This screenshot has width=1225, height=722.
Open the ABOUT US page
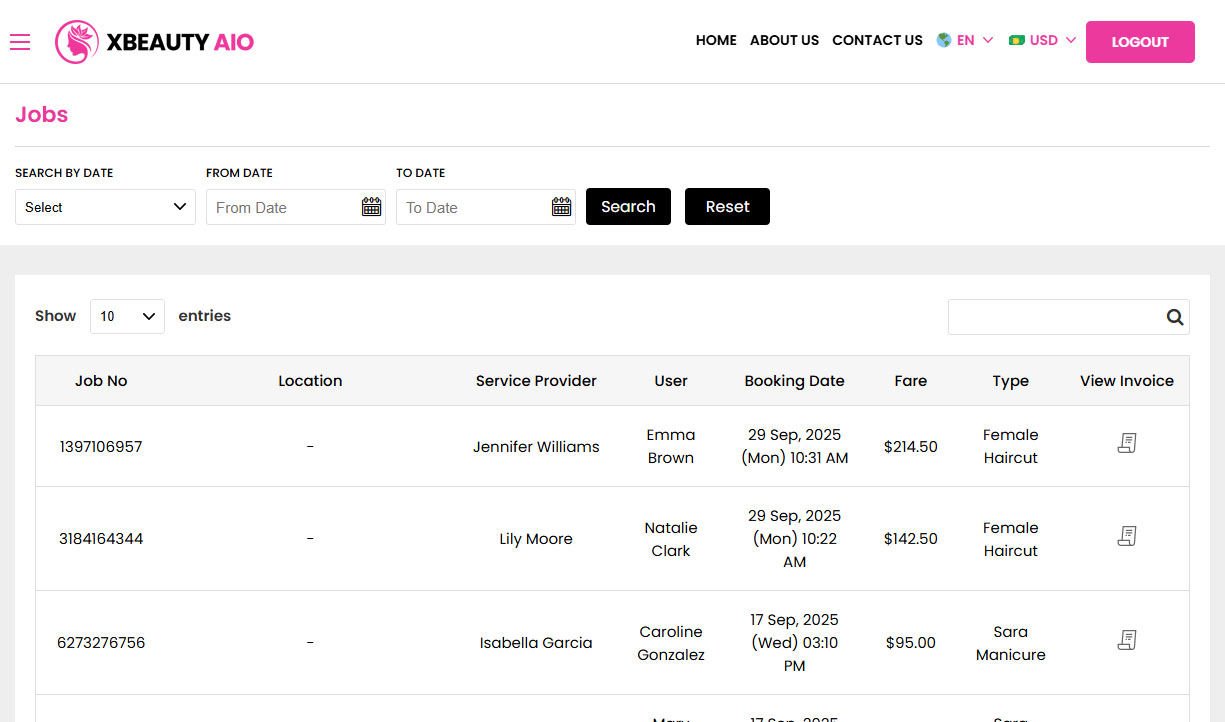784,40
